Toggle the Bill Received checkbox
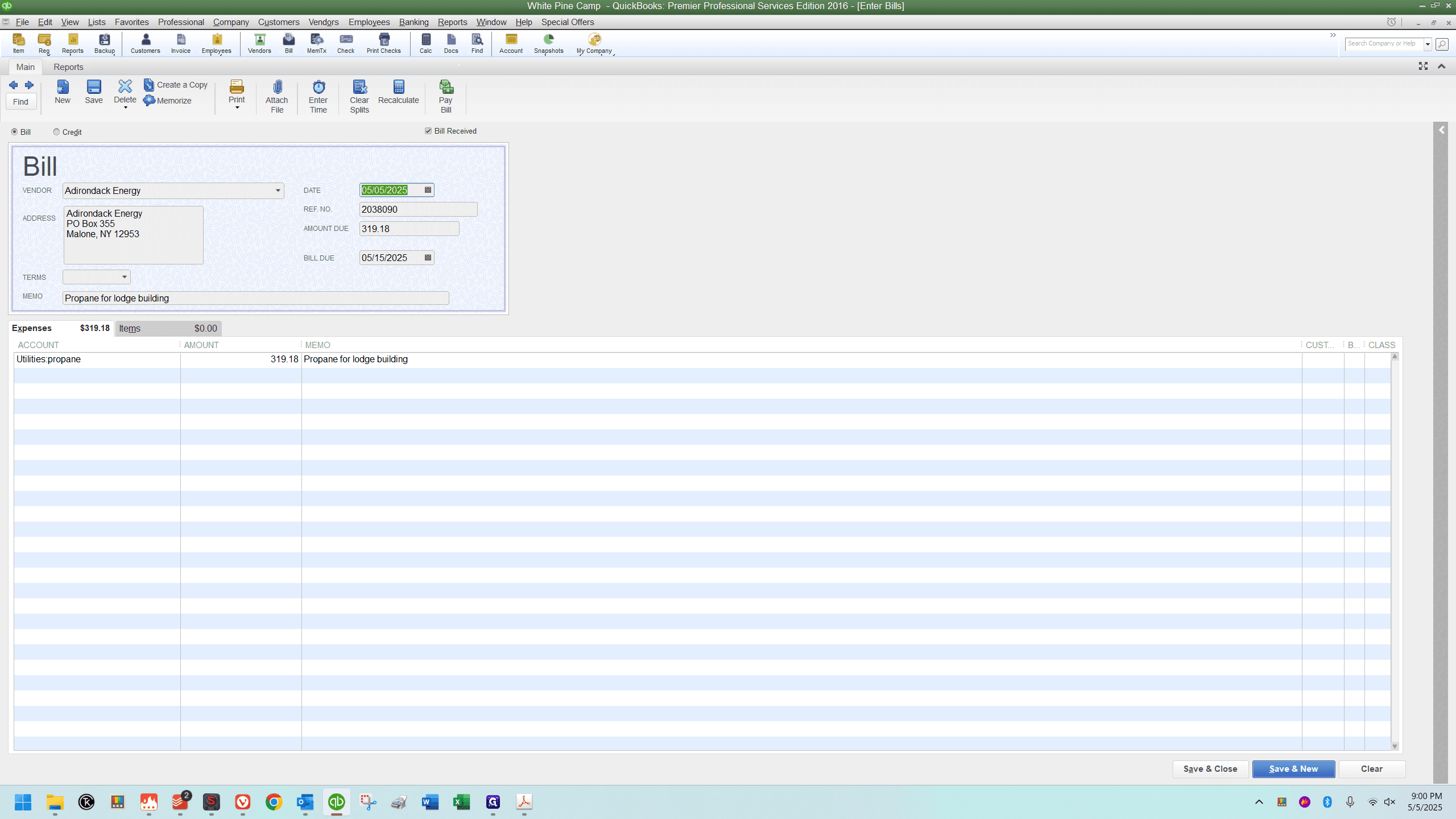Viewport: 1456px width, 819px height. click(428, 131)
